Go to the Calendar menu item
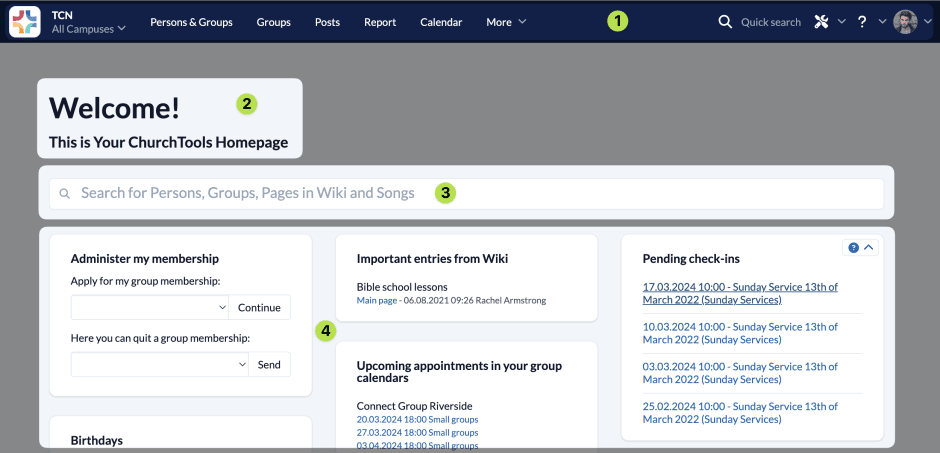The height and width of the screenshot is (453, 940). 441,22
